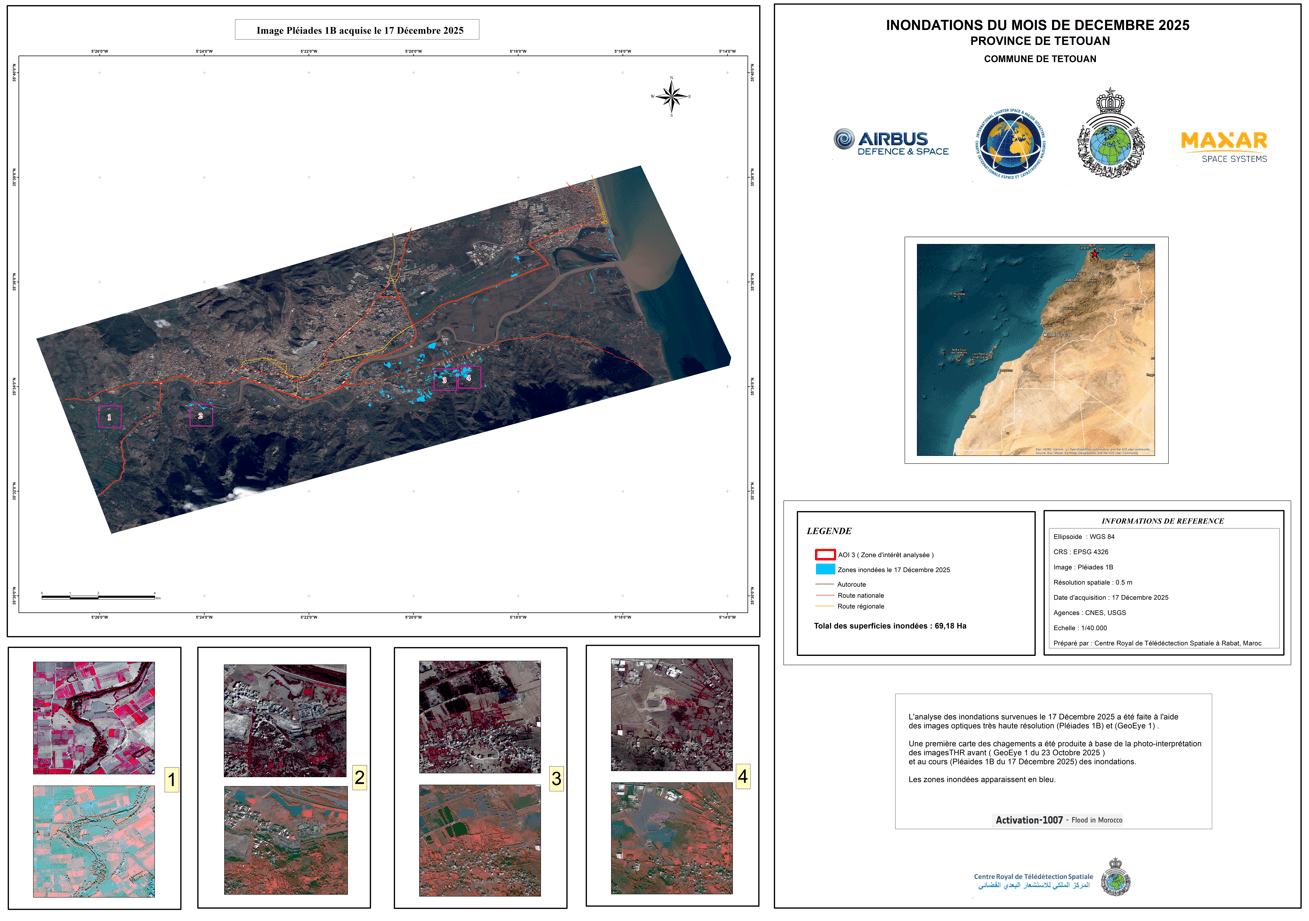Click the red AOI 3 rectangle in legend
The height and width of the screenshot is (921, 1309).
(825, 554)
